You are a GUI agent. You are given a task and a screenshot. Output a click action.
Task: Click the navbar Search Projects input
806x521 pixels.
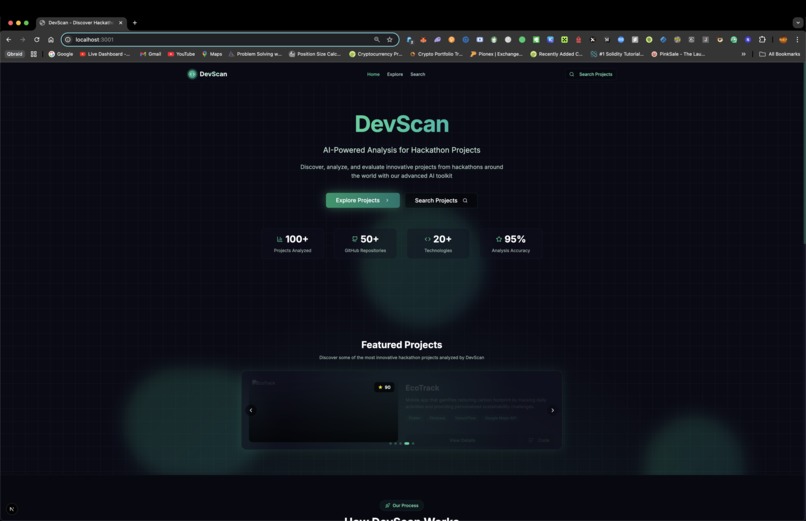(591, 75)
